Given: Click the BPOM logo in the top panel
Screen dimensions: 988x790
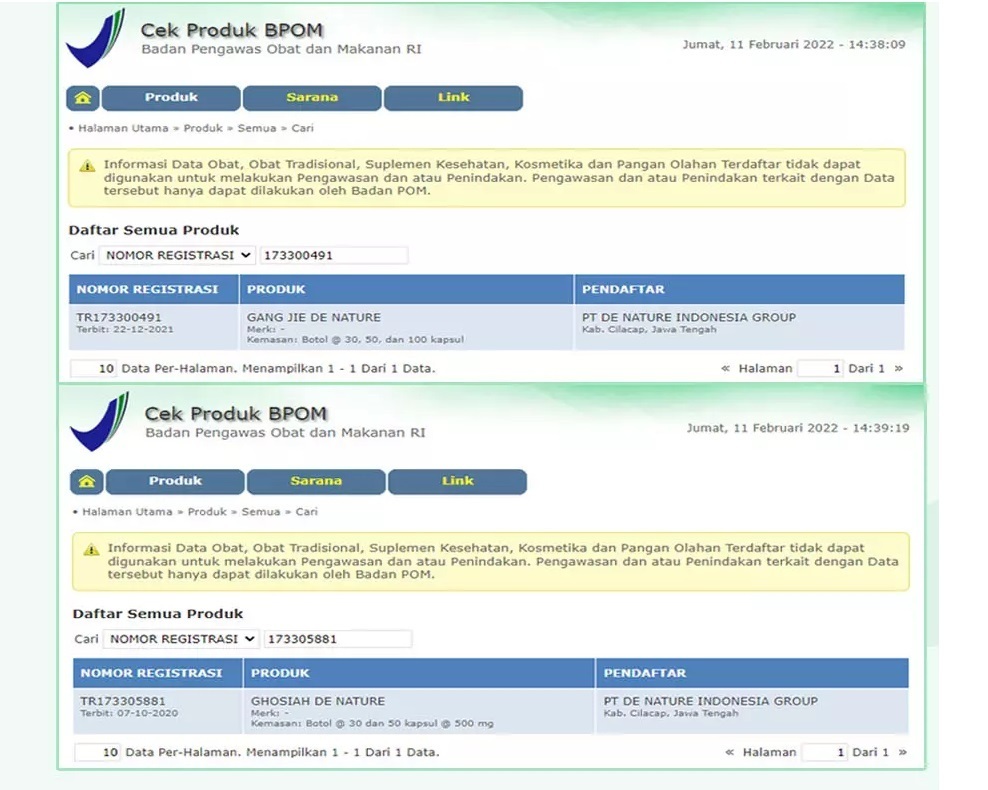Looking at the screenshot, I should [x=96, y=38].
